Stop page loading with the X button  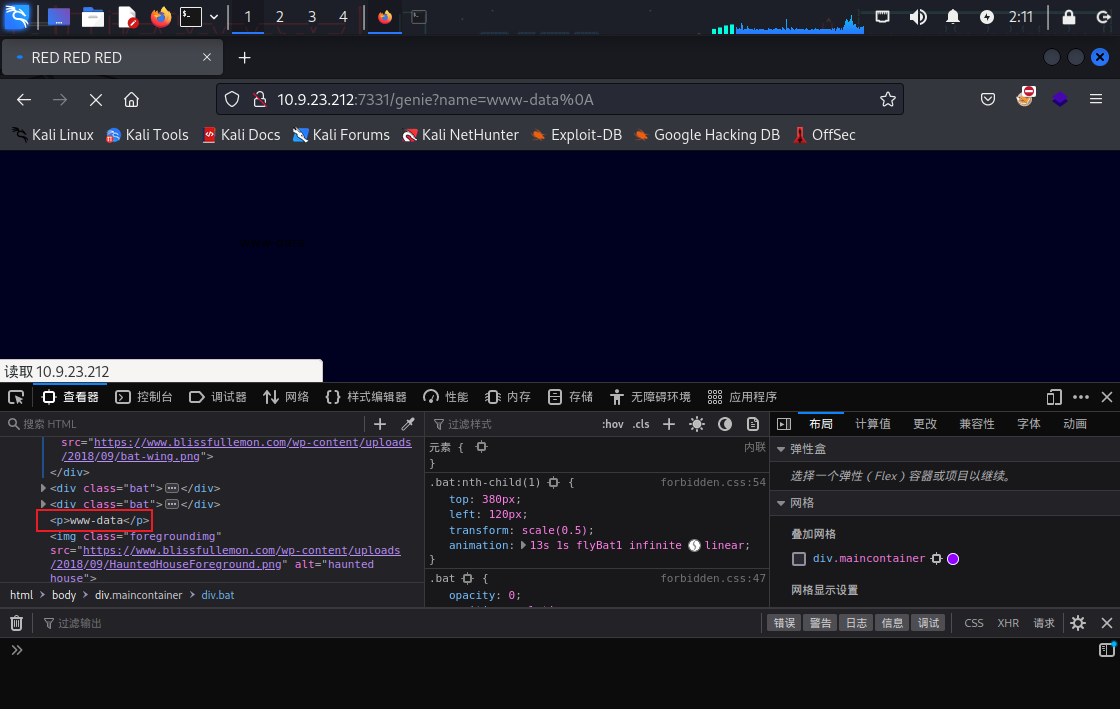[95, 99]
